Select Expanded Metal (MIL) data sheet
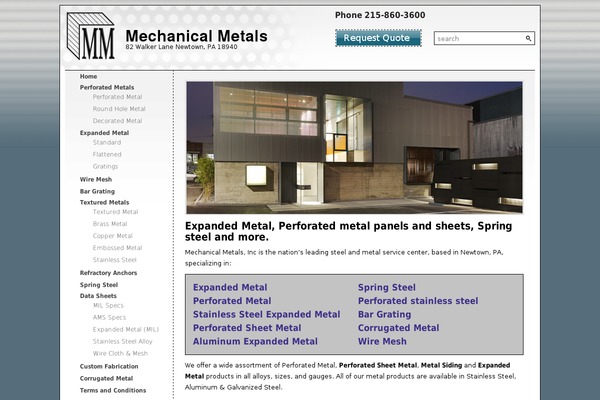 pyautogui.click(x=126, y=329)
